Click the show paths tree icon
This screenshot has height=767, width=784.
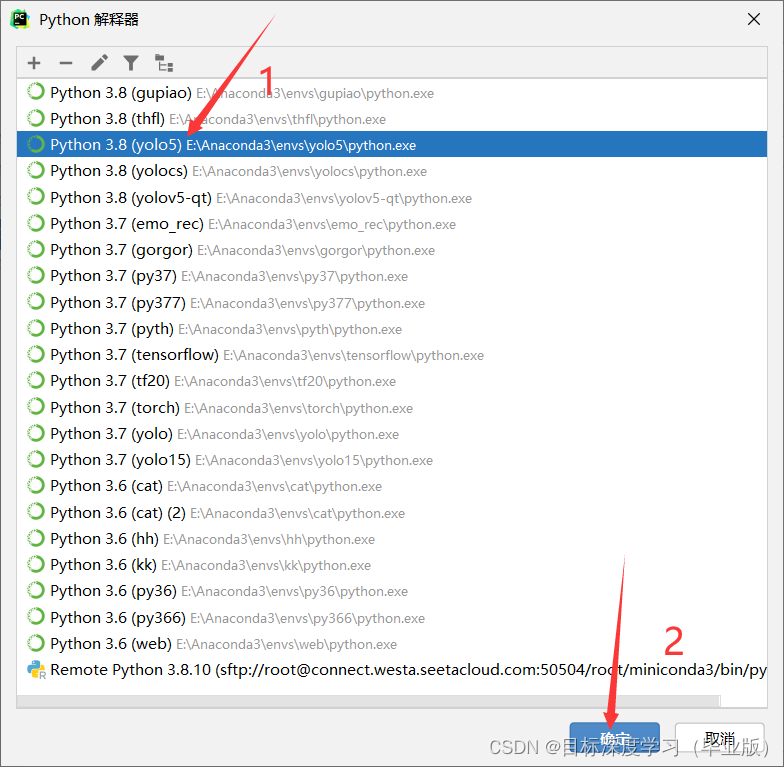(x=164, y=63)
